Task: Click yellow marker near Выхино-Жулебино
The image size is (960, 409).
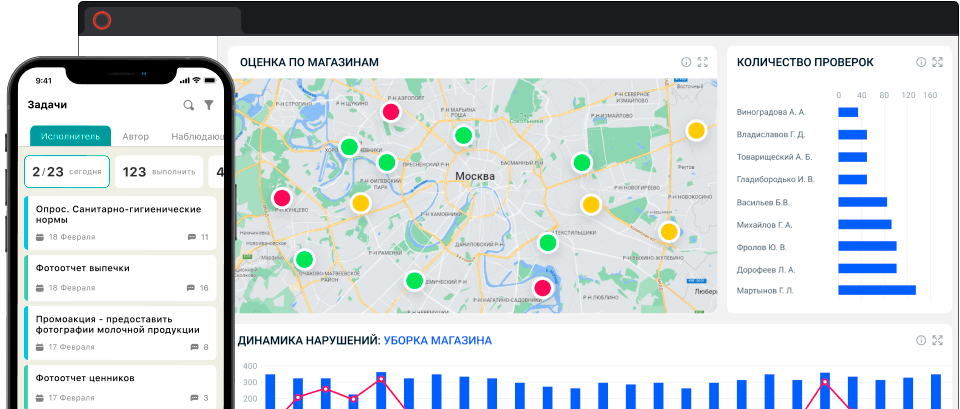Action: [x=669, y=232]
